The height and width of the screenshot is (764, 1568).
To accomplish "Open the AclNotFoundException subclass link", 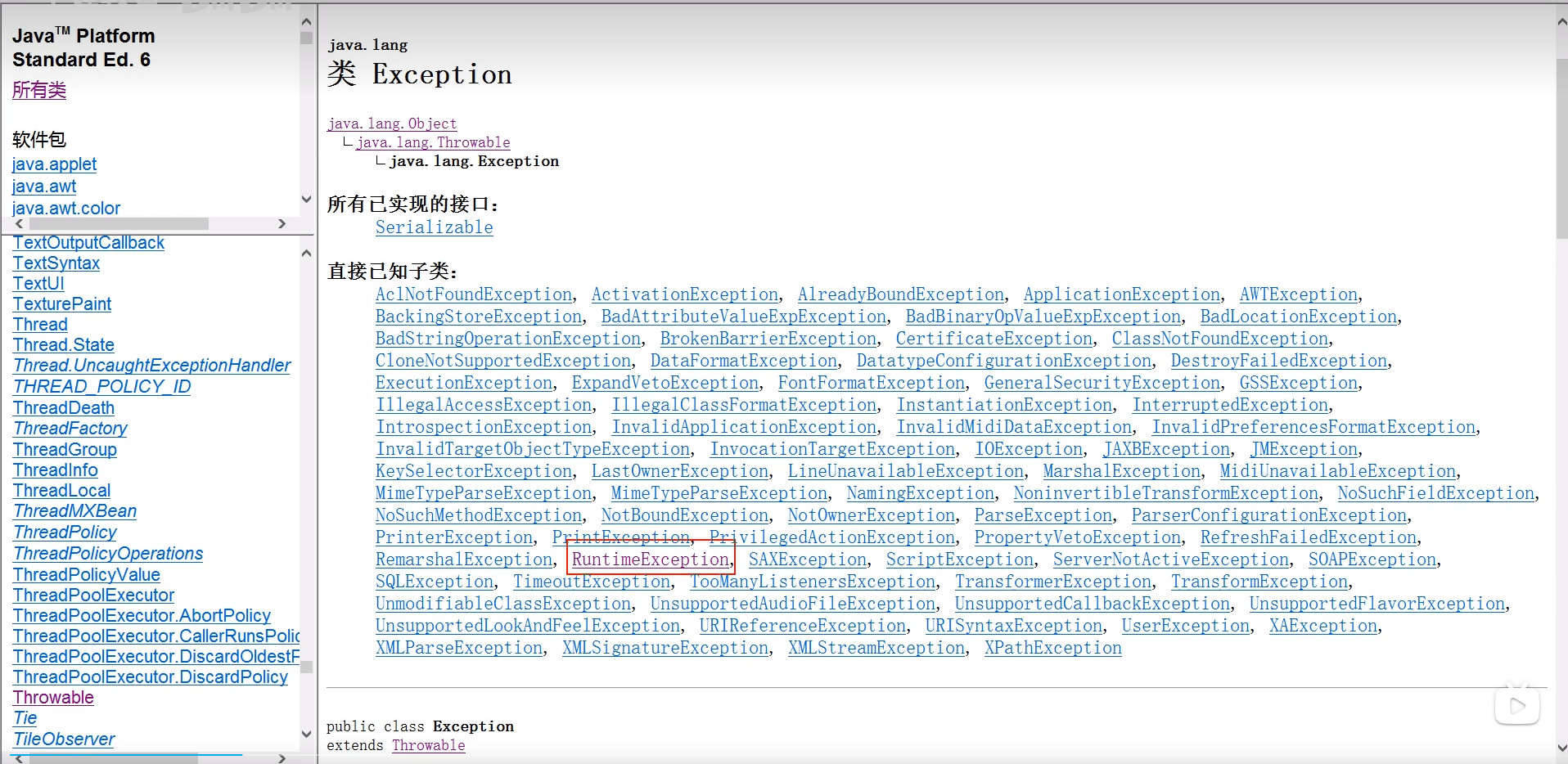I will tap(474, 294).
